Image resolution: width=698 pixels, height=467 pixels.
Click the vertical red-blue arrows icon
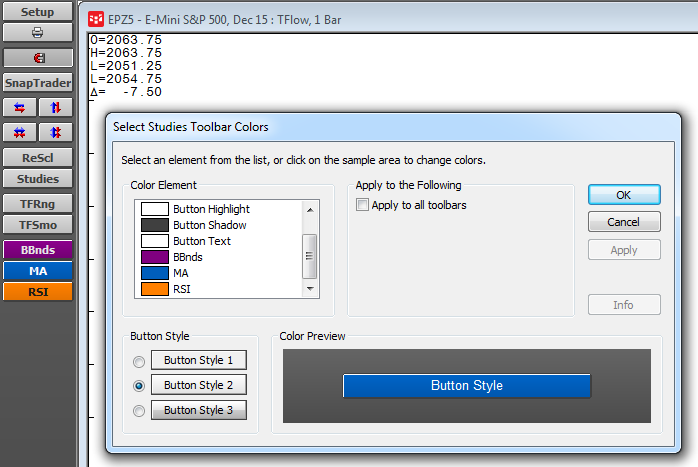pos(56,107)
